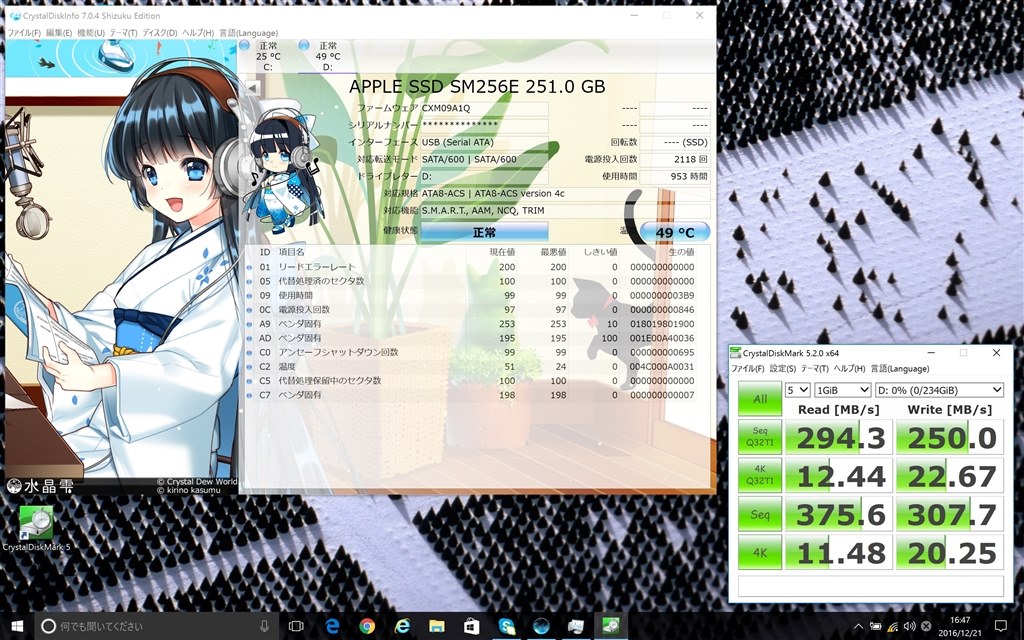Launch Microsoft Edge from taskbar
1024x640 pixels.
(332, 626)
